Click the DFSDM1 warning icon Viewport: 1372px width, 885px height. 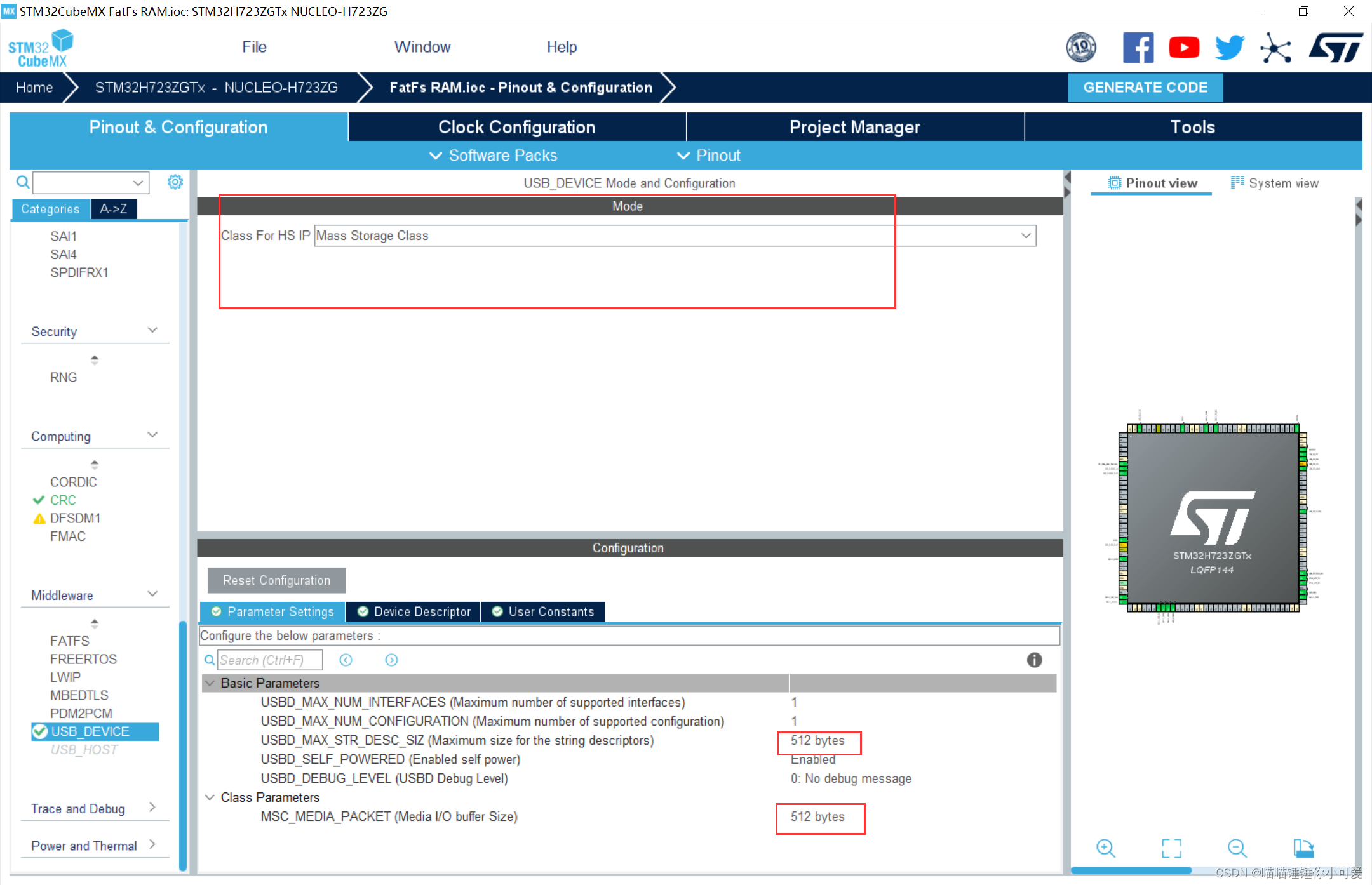click(39, 519)
